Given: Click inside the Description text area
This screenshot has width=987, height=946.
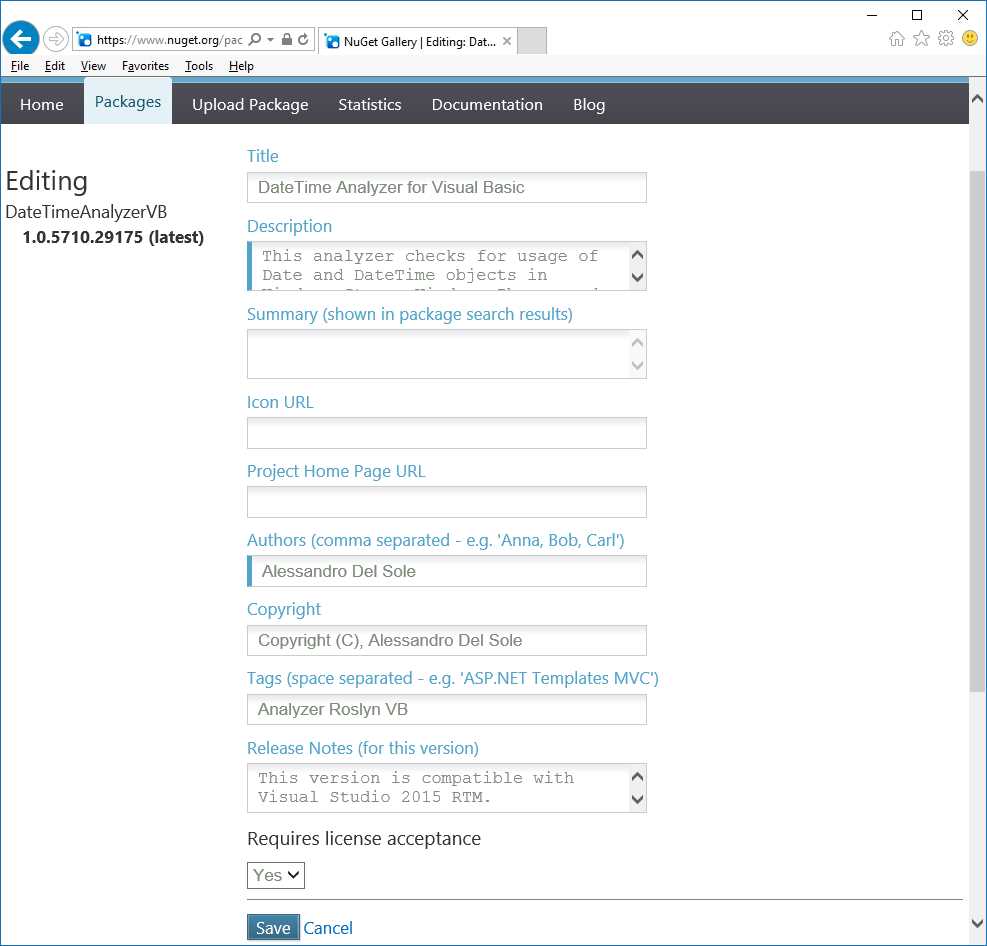Looking at the screenshot, I should pos(439,266).
